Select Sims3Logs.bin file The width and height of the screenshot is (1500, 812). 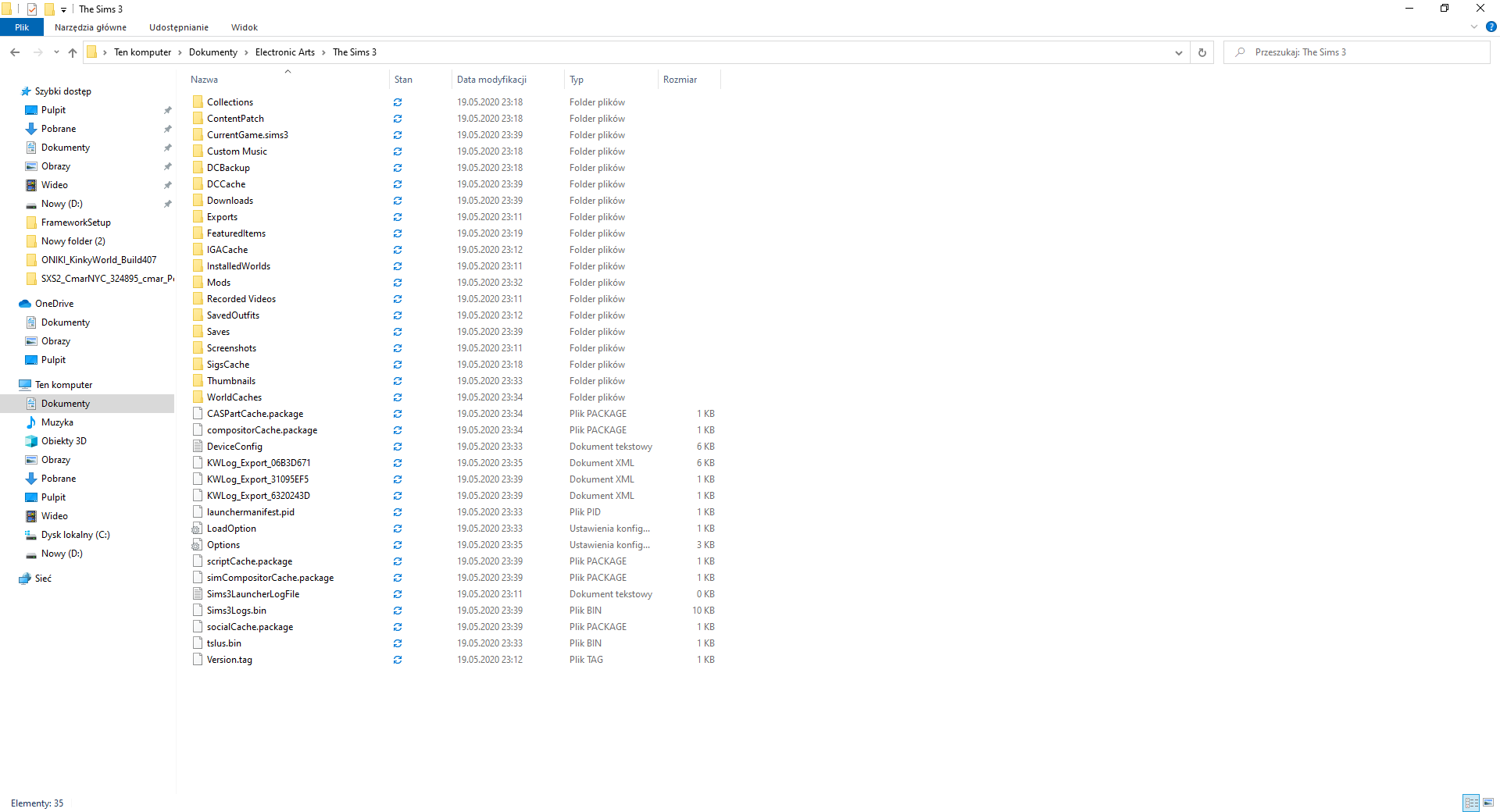[x=237, y=611]
